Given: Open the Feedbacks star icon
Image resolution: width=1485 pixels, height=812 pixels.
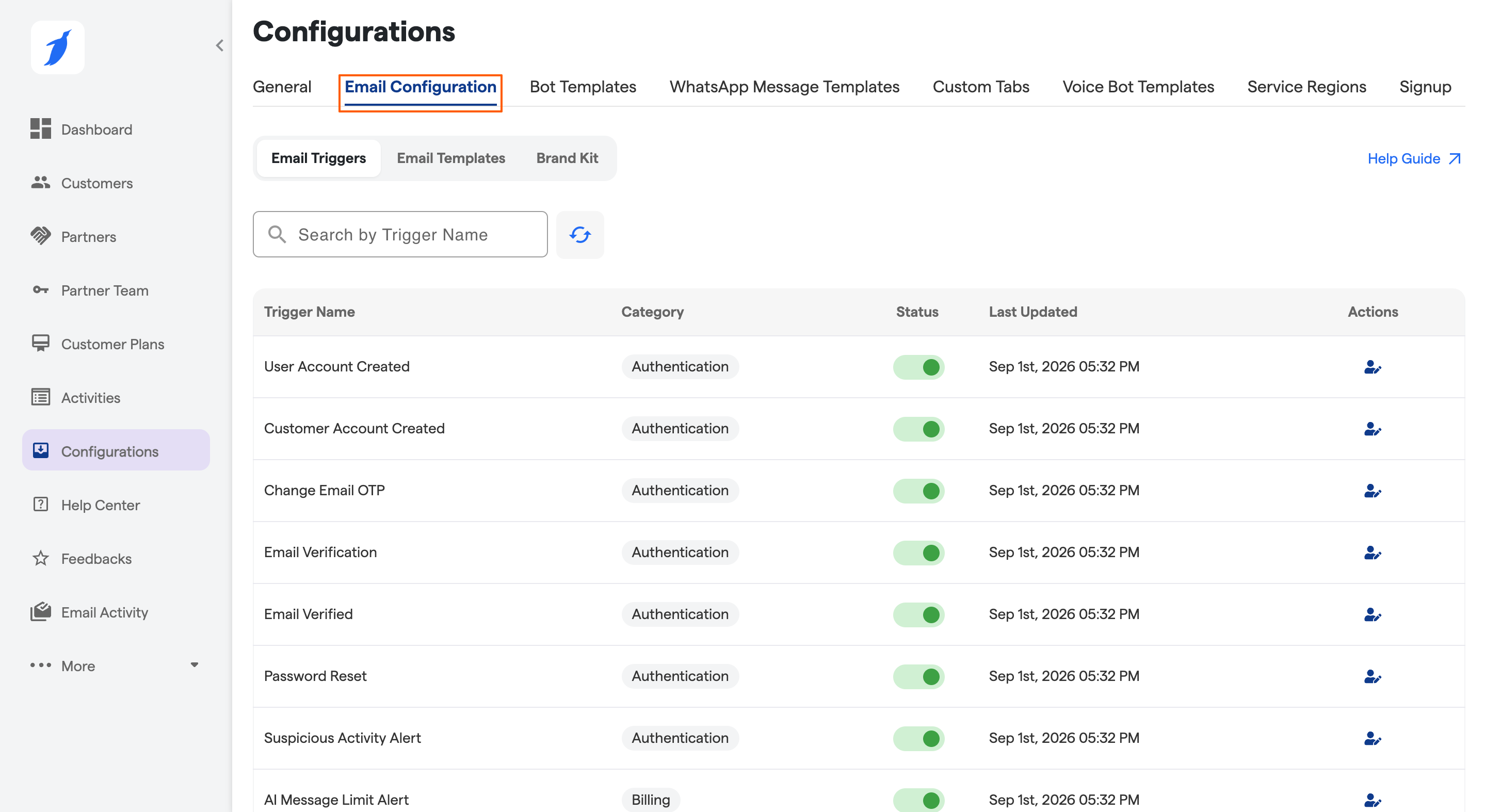Looking at the screenshot, I should (40, 558).
